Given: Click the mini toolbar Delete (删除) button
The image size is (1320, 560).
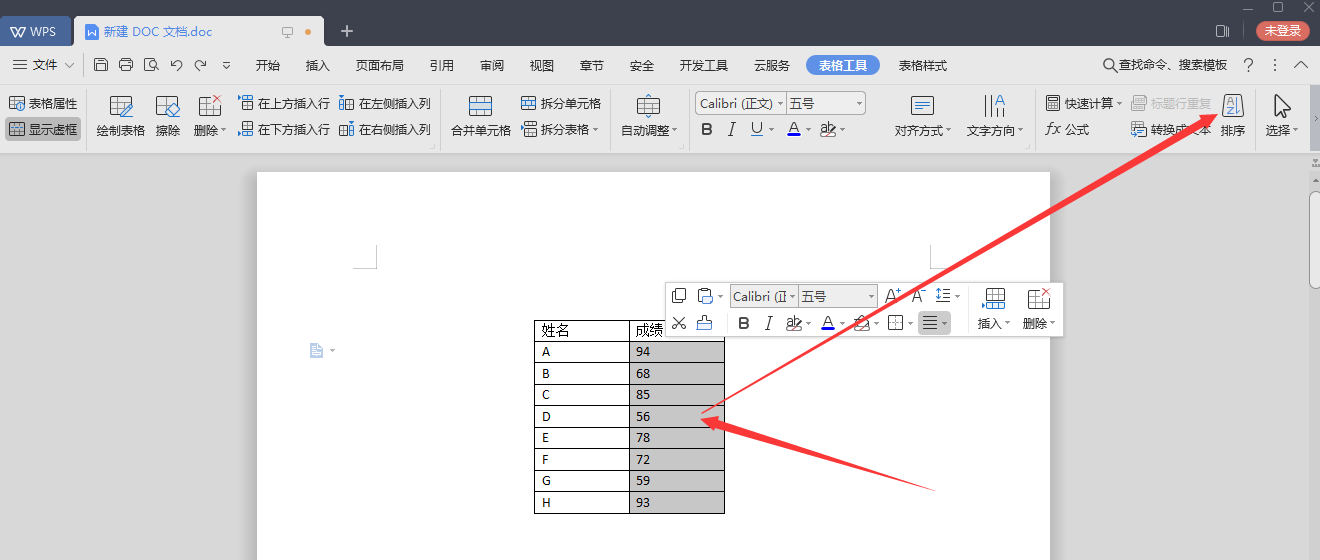Looking at the screenshot, I should [1039, 309].
